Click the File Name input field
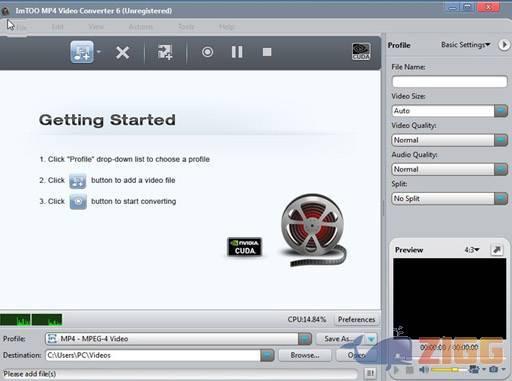 [450, 82]
